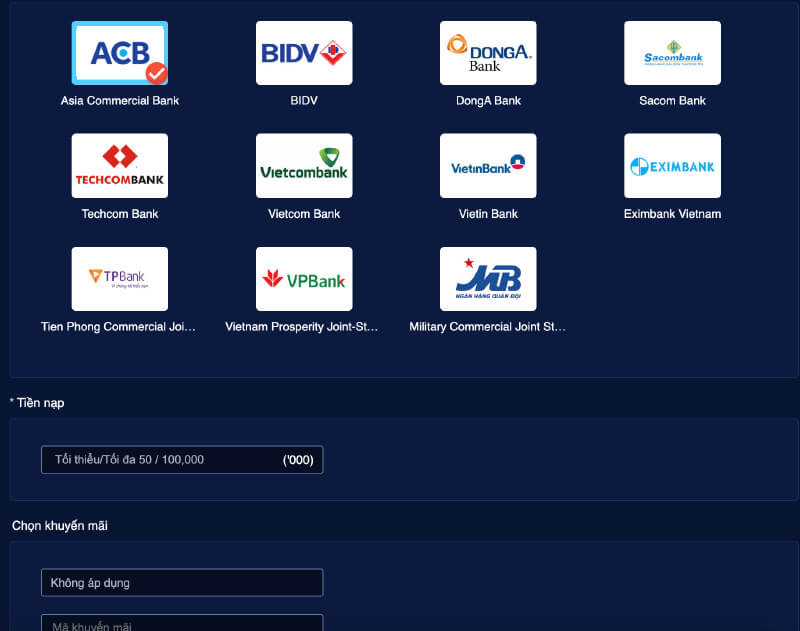Select the Vietcombank logo tile
Screen dimensions: 800x631
(304, 166)
